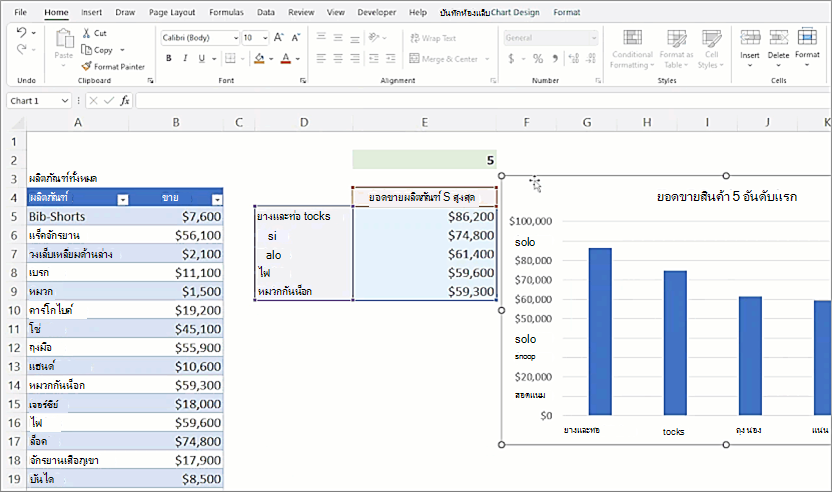832x492 pixels.
Task: Toggle Italic formatting
Action: pyautogui.click(x=185, y=58)
